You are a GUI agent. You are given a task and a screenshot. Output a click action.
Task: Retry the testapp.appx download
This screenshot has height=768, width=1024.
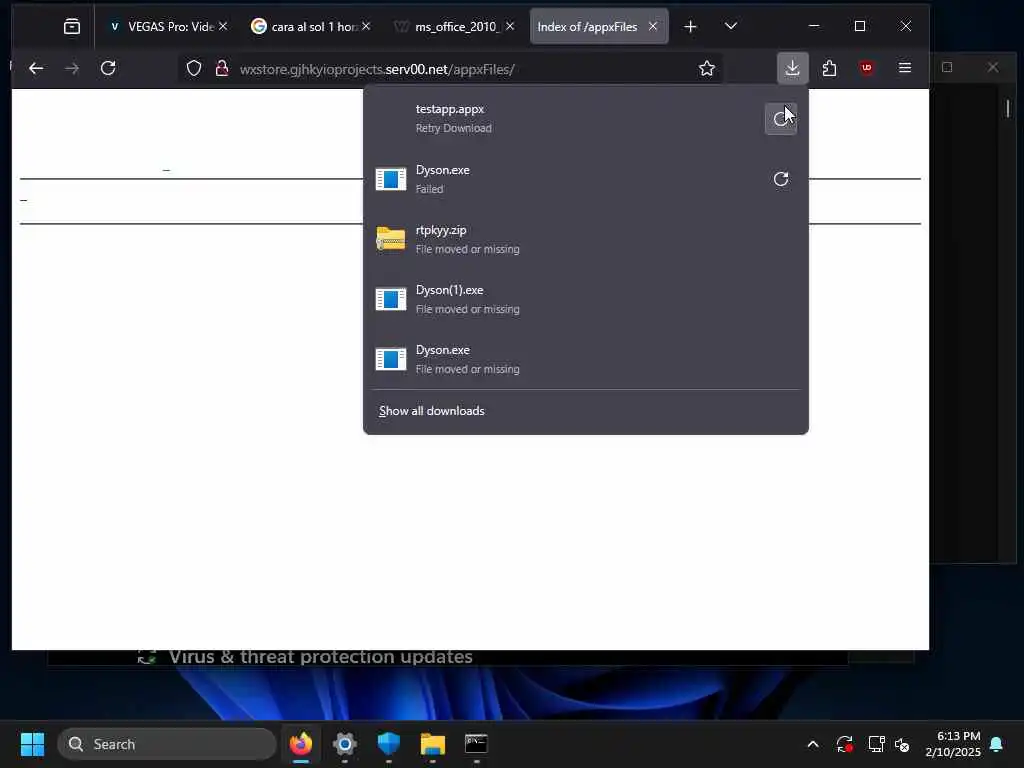[780, 119]
